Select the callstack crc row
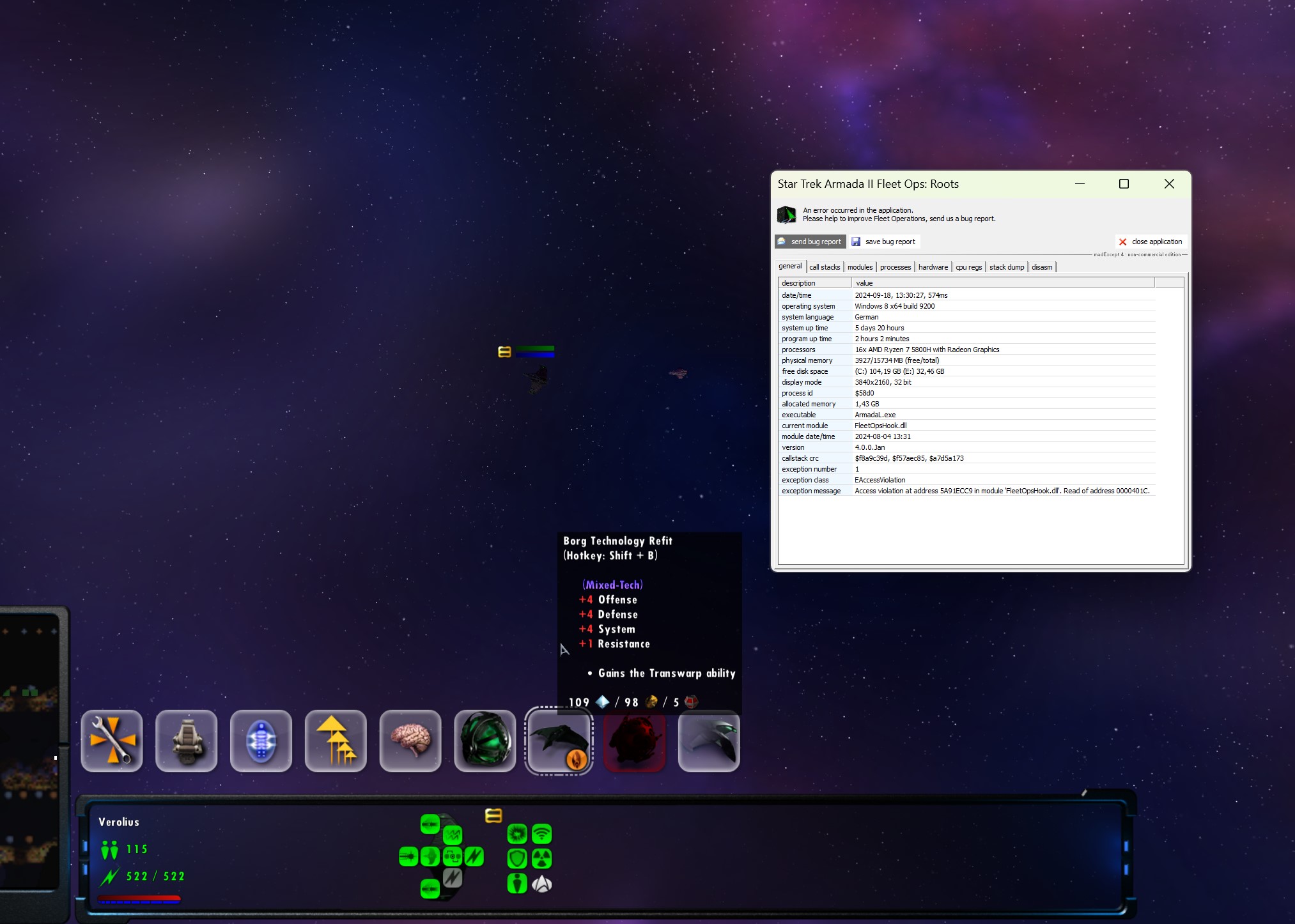Image resolution: width=1295 pixels, height=924 pixels. (966, 458)
